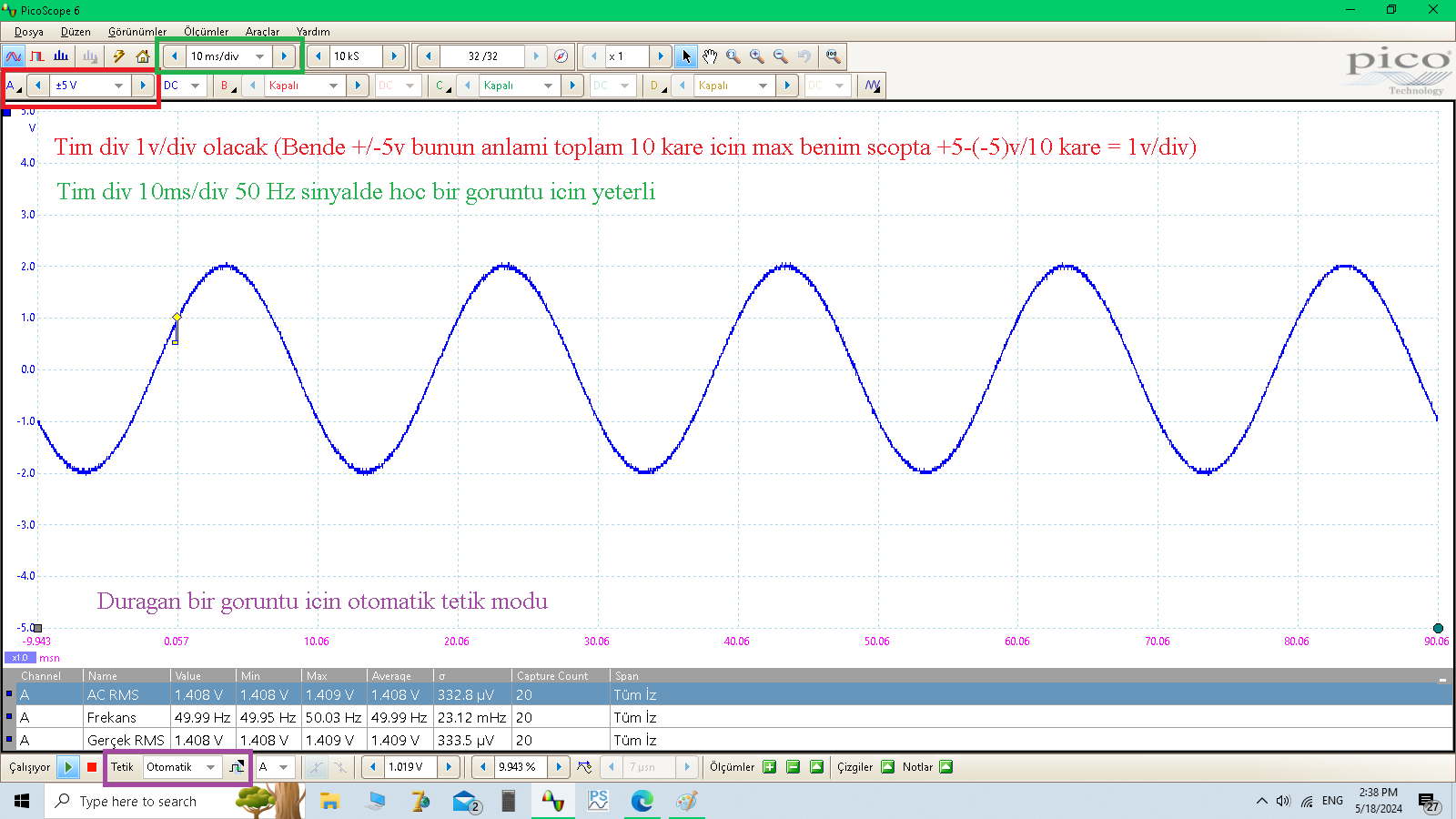
Task: Open Microsoft Edge in taskbar
Action: [x=642, y=801]
